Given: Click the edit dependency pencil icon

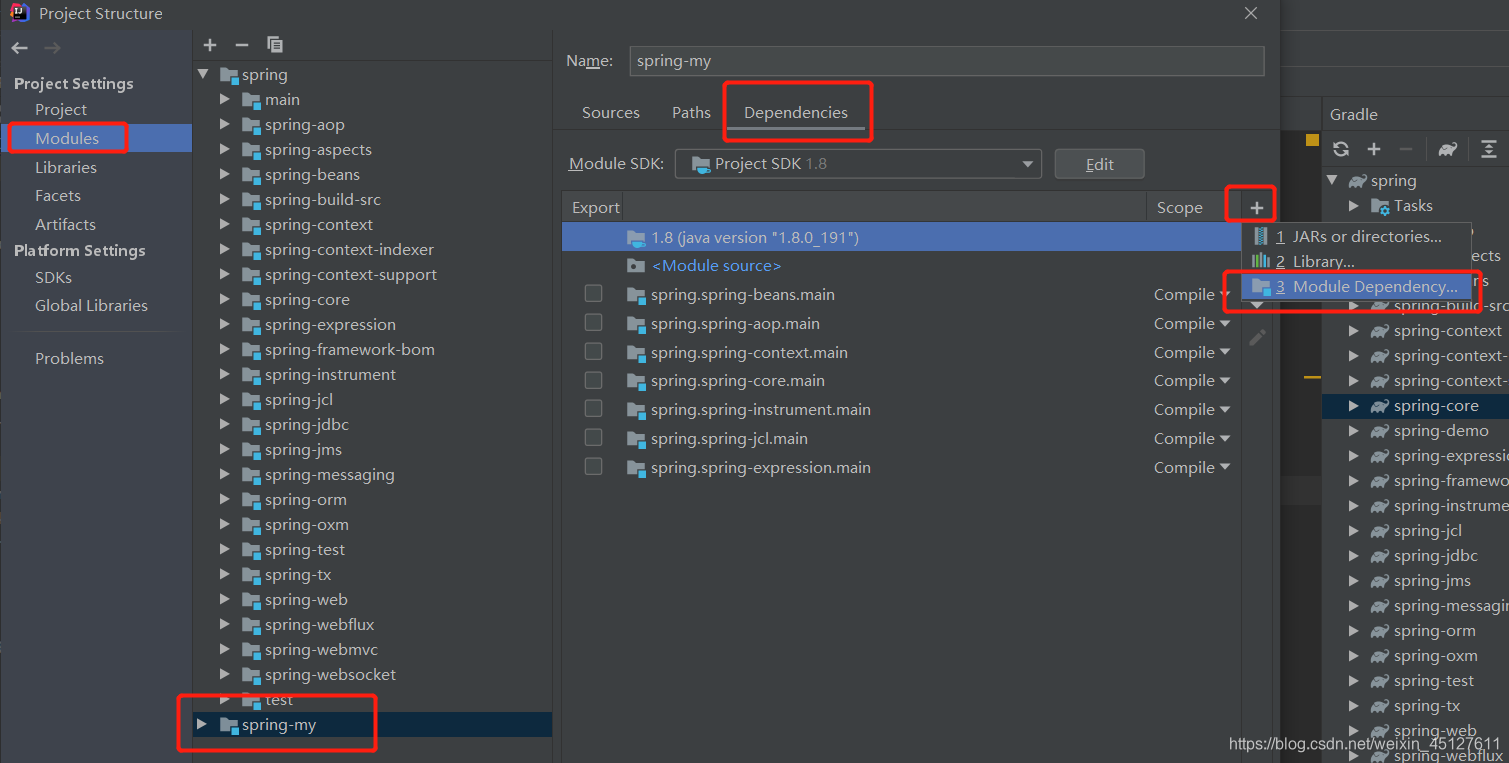Looking at the screenshot, I should 1257,338.
